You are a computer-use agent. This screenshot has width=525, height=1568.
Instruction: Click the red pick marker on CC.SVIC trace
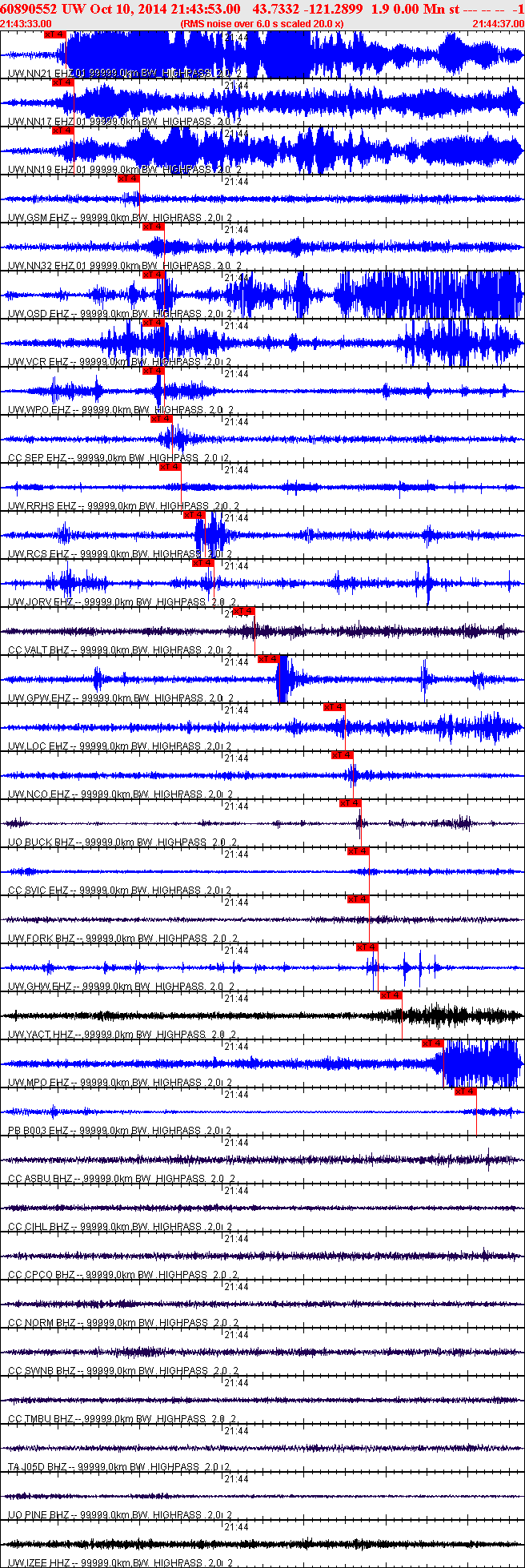pos(359,851)
